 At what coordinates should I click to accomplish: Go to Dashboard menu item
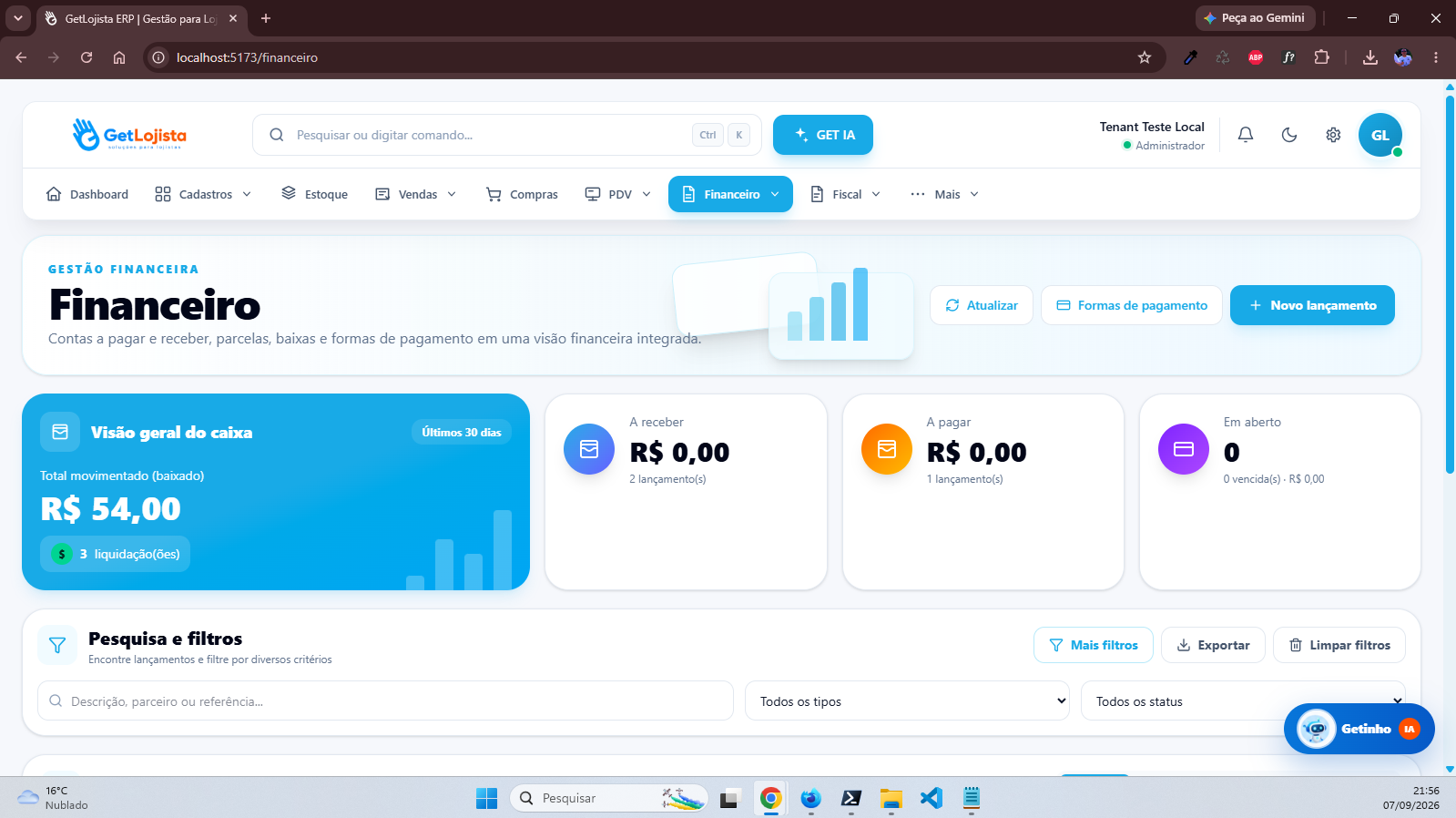coord(87,194)
